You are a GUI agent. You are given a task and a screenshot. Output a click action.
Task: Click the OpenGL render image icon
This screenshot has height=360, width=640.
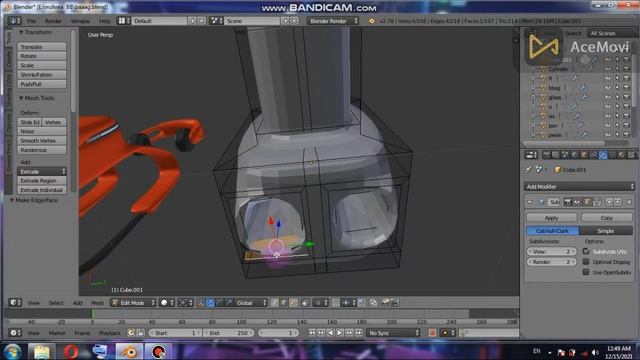pyautogui.click(x=385, y=302)
